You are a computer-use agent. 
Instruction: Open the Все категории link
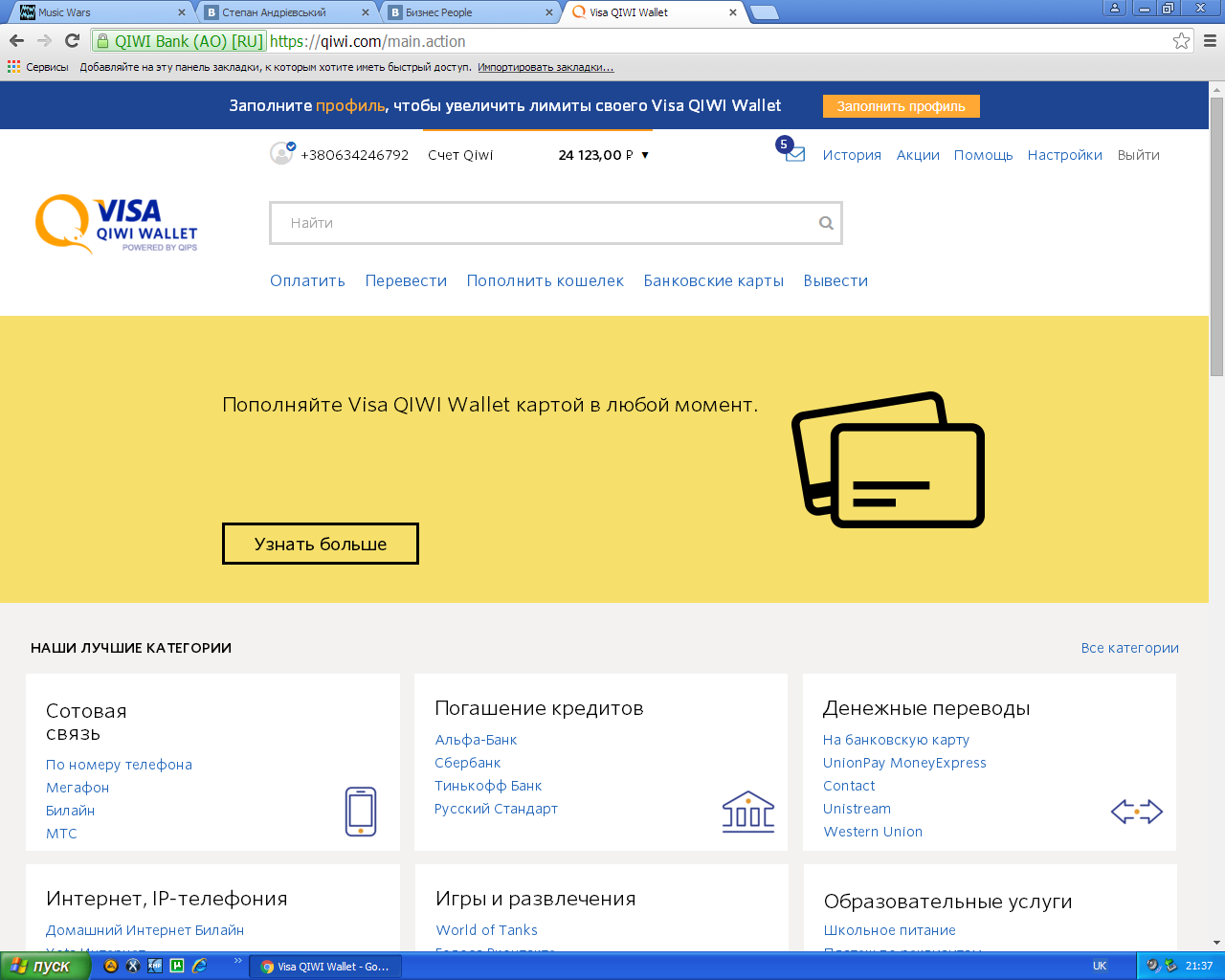point(1129,648)
